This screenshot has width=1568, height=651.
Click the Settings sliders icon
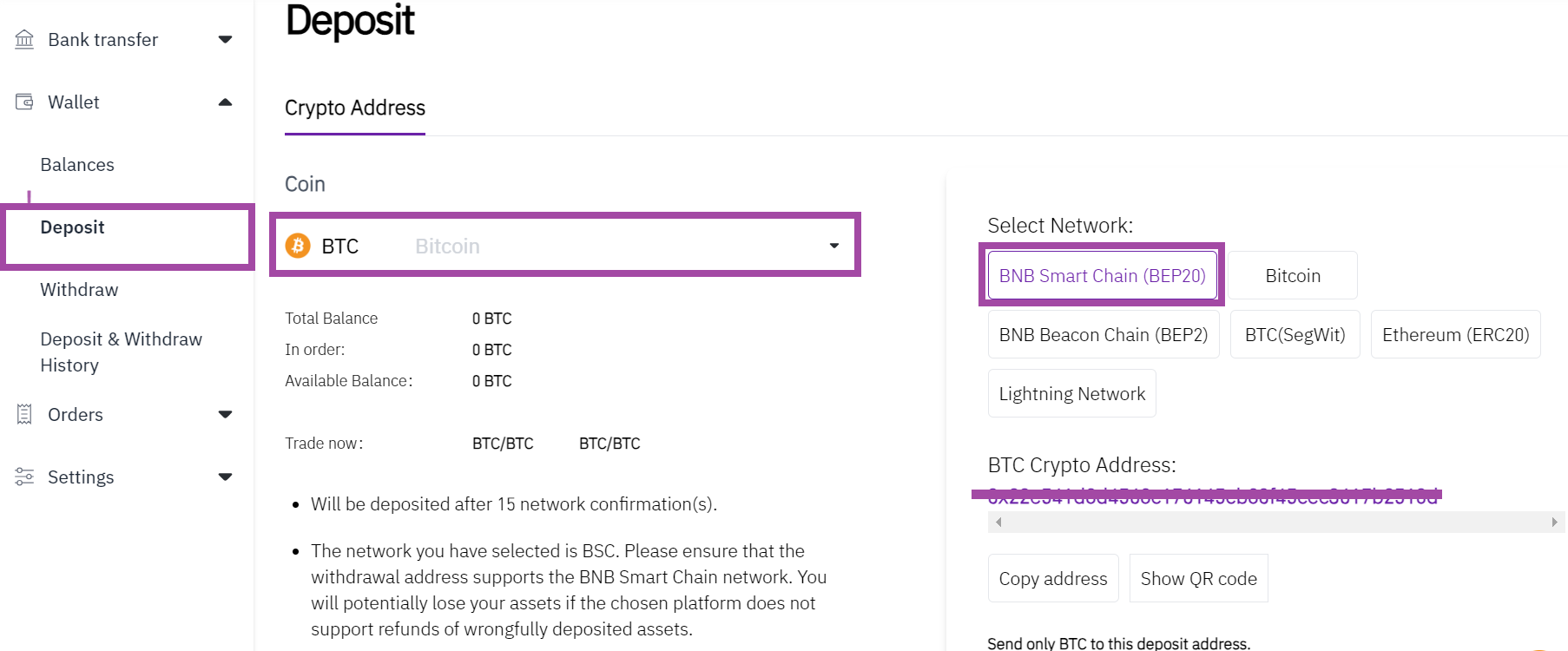click(24, 477)
